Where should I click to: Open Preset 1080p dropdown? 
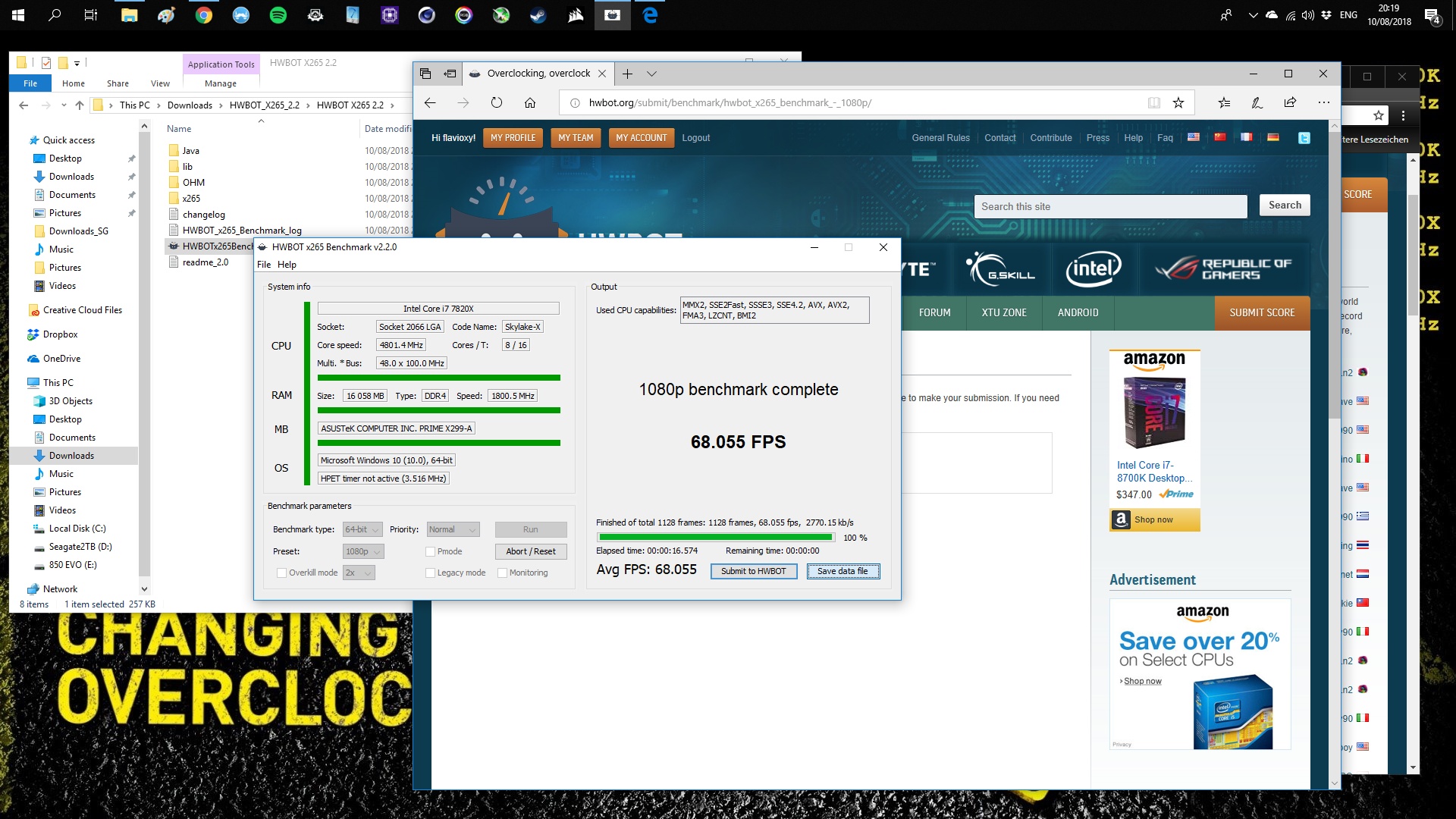(x=363, y=551)
